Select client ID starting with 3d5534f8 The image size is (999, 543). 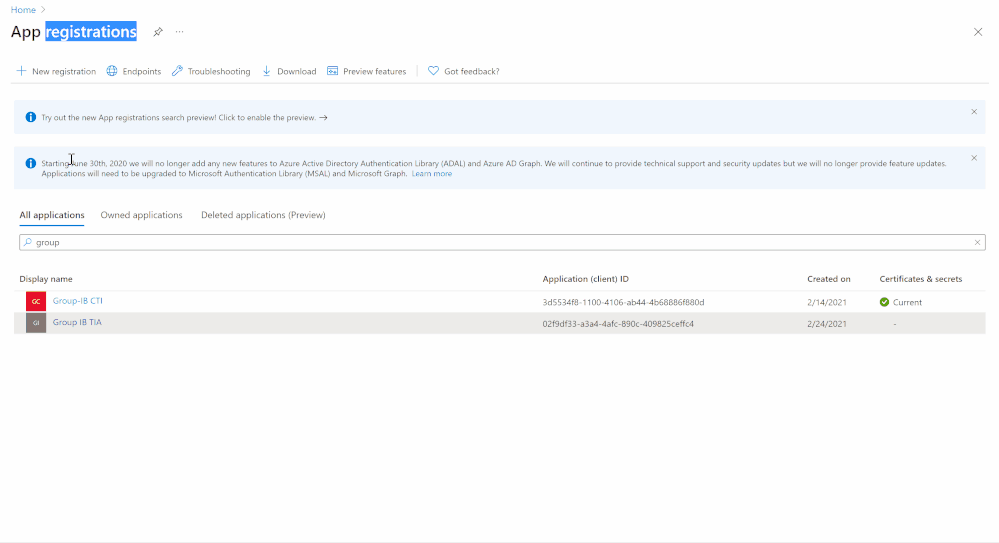[x=623, y=302]
